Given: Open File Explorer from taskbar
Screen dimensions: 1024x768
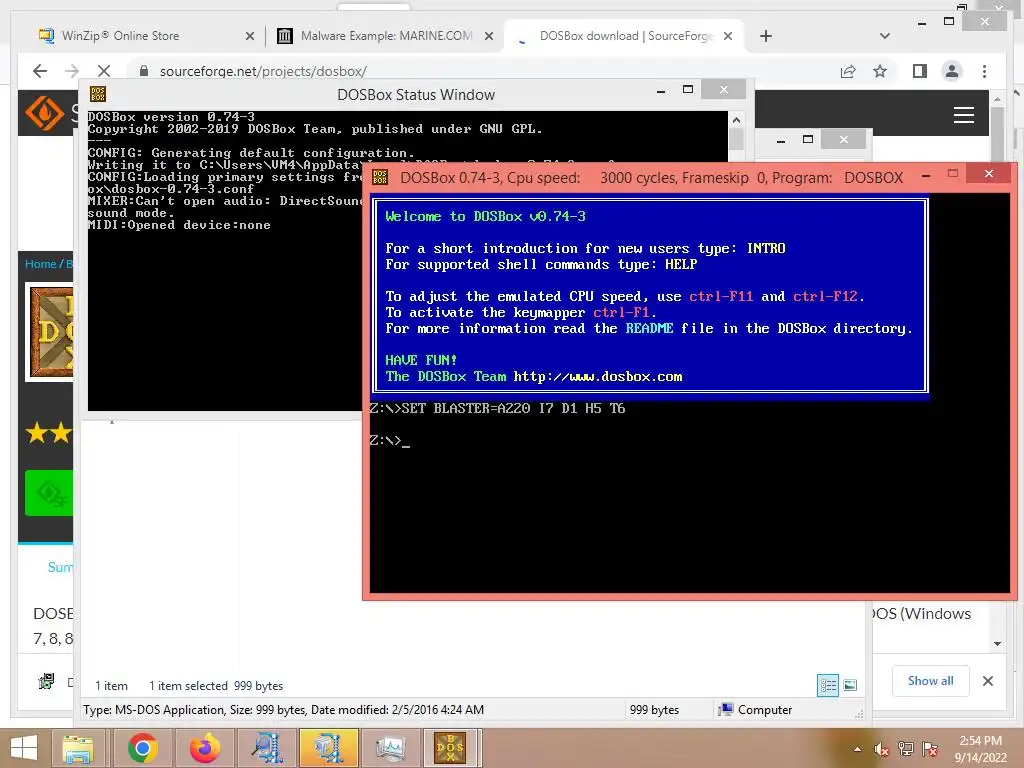Looking at the screenshot, I should point(78,748).
